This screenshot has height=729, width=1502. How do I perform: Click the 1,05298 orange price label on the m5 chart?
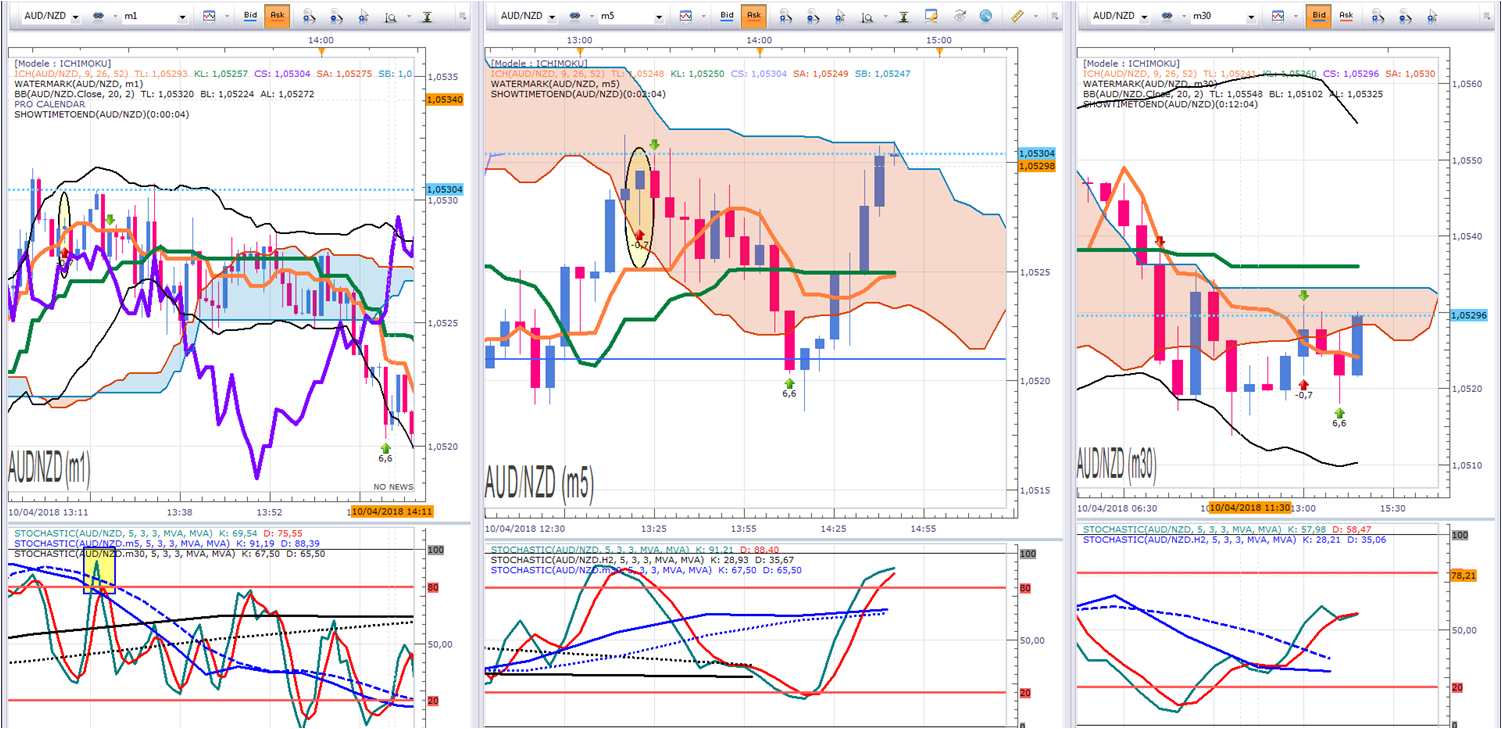[1034, 166]
